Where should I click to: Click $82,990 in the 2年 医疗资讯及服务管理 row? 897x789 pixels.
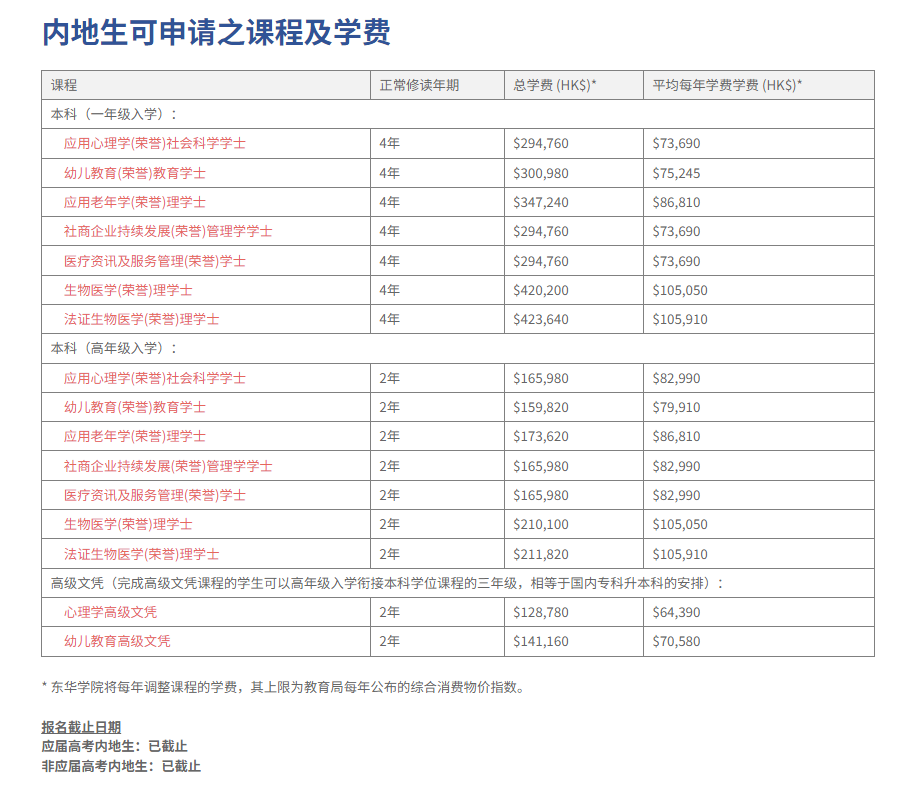tap(676, 495)
